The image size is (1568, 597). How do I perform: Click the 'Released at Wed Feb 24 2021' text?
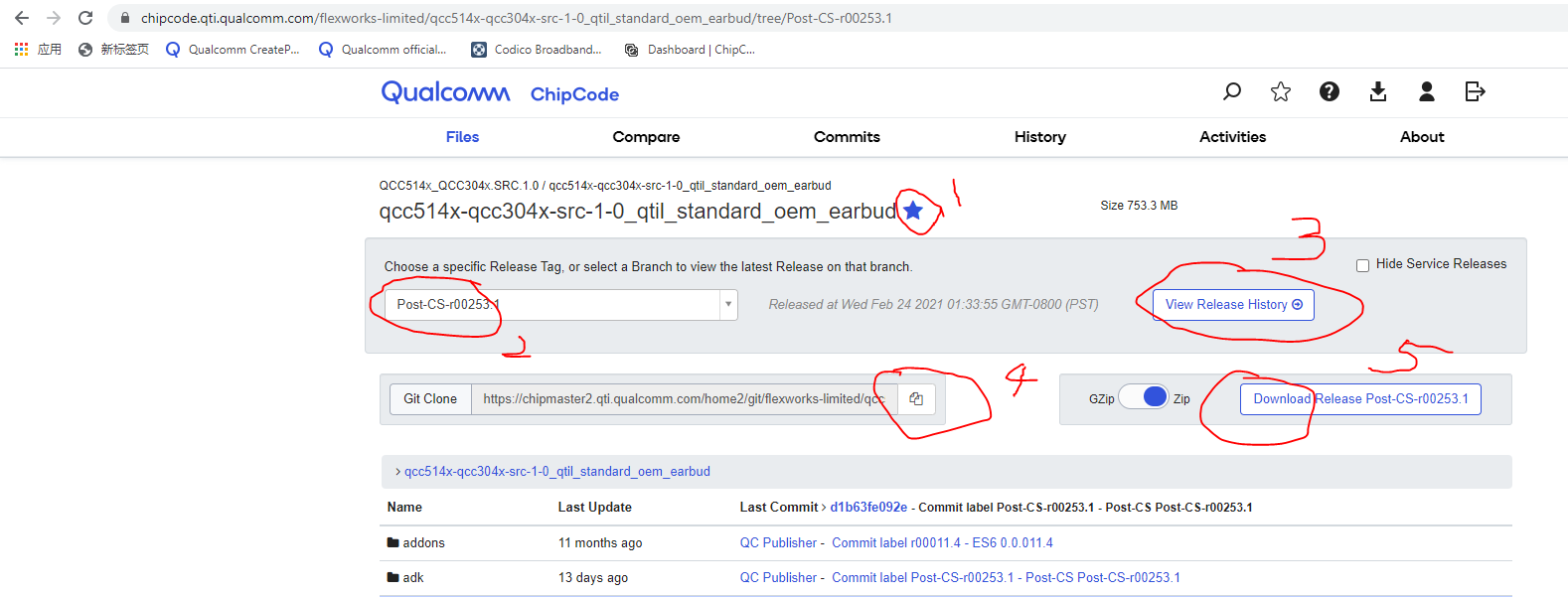933,304
